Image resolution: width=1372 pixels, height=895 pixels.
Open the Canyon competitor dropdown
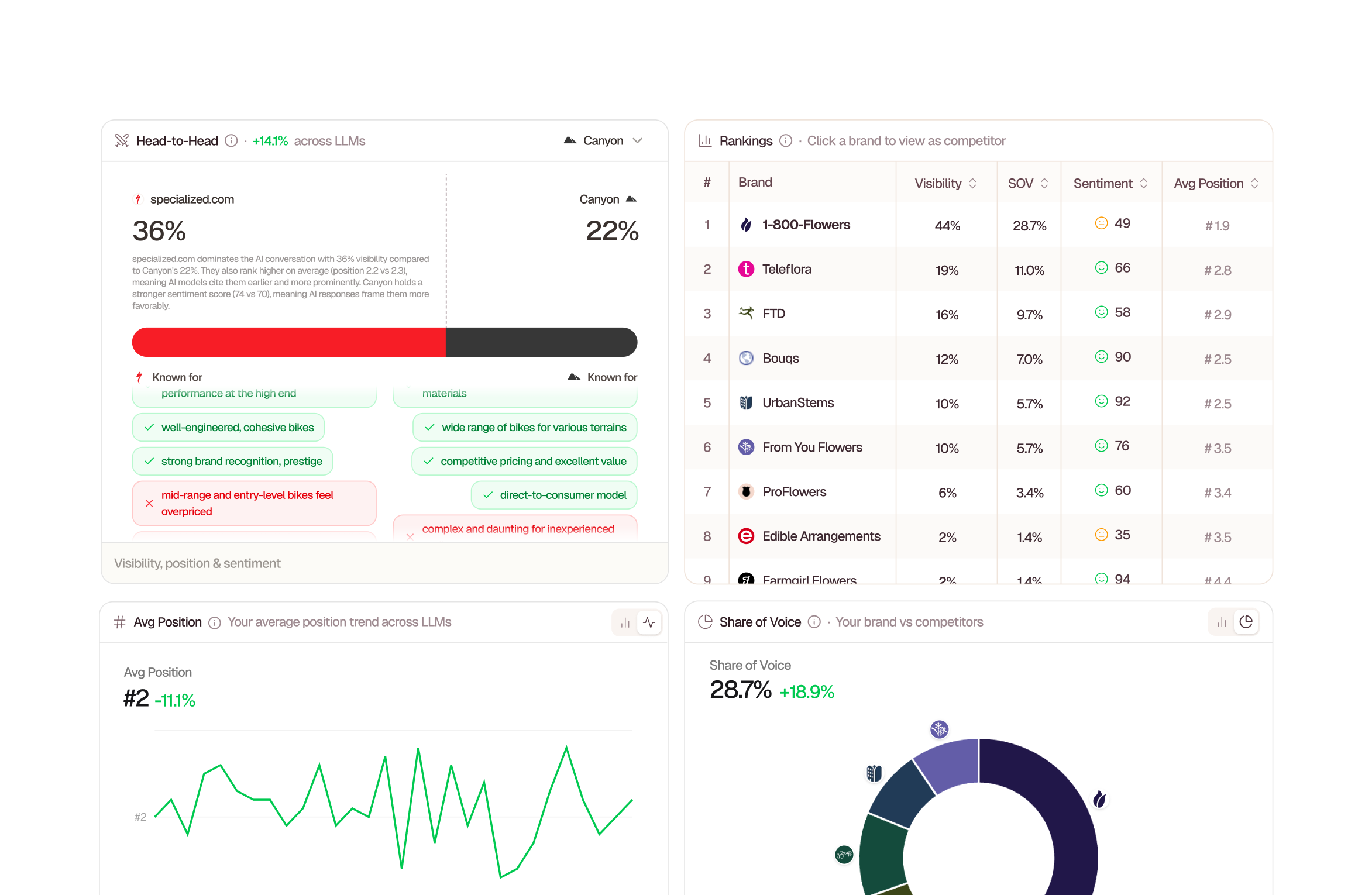pos(603,141)
